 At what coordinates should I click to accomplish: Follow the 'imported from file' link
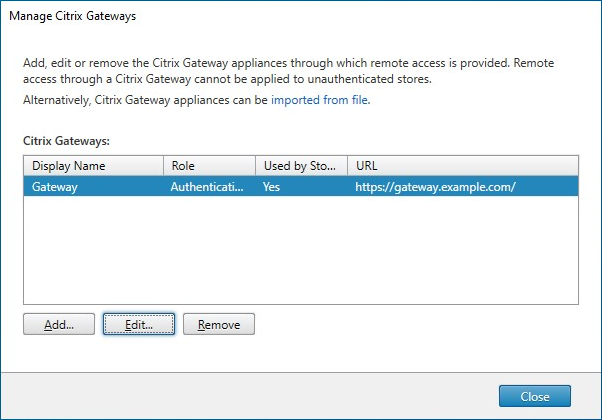coord(320,101)
